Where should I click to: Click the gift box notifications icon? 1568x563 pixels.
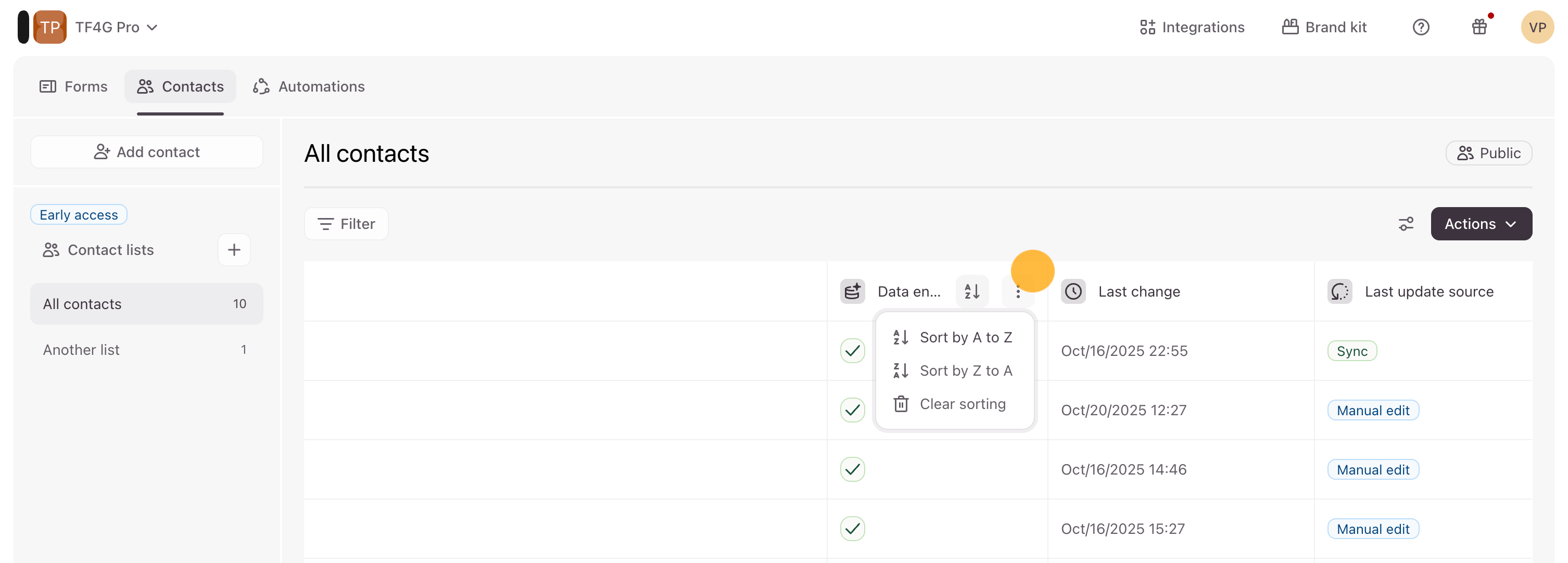(1479, 28)
